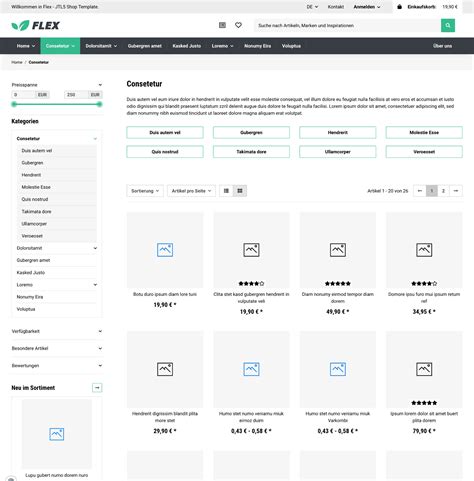
Task: Click Takimata dore category button
Action: (x=251, y=152)
